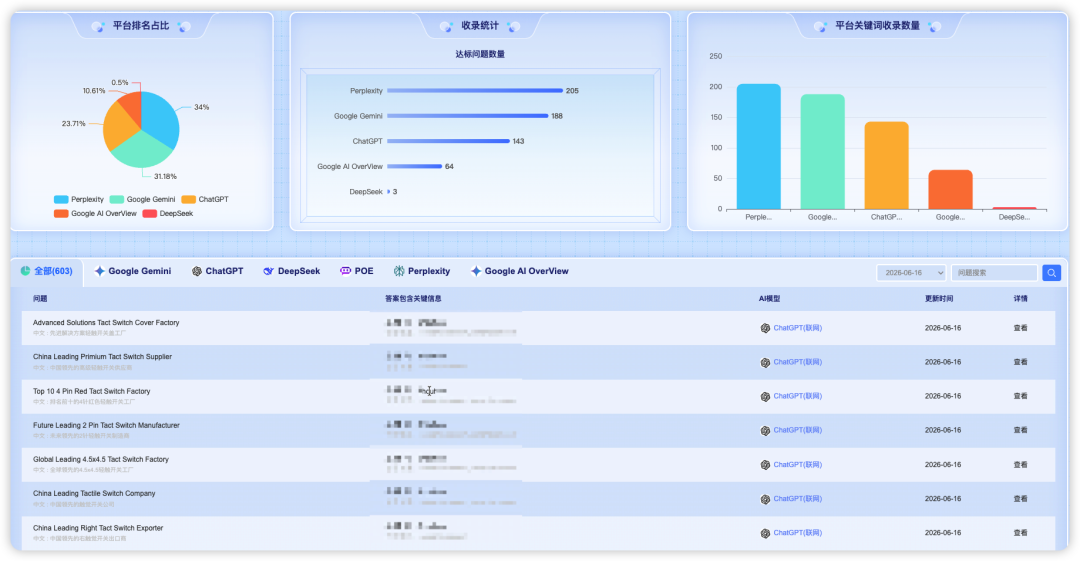Click the Google Gemini tab sparkle icon
The width and height of the screenshot is (1080, 561).
[x=100, y=272]
